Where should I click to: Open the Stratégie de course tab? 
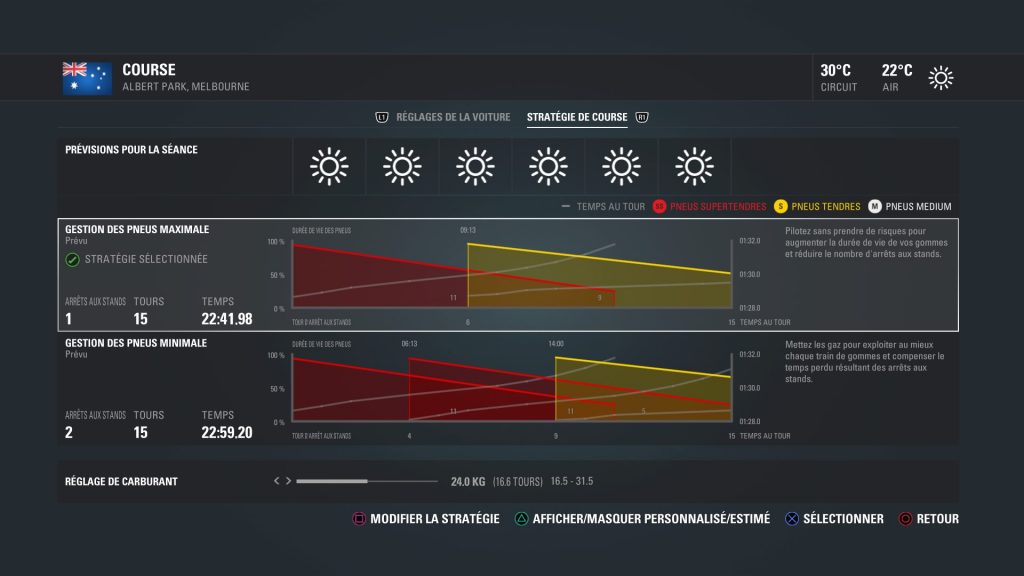577,117
